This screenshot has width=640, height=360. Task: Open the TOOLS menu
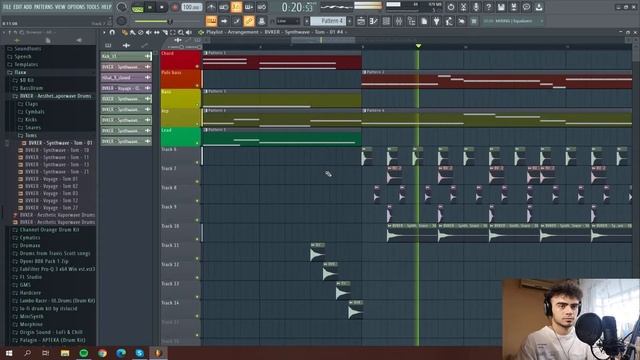93,7
